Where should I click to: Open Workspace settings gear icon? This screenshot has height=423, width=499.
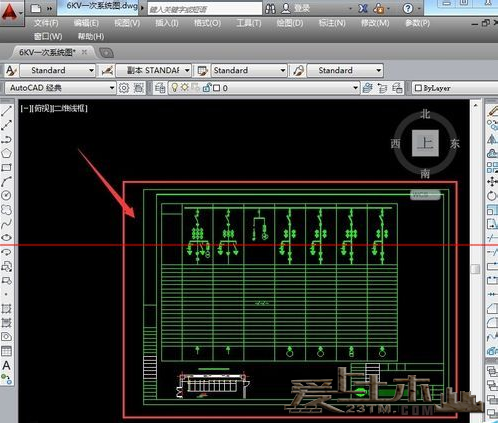point(124,88)
